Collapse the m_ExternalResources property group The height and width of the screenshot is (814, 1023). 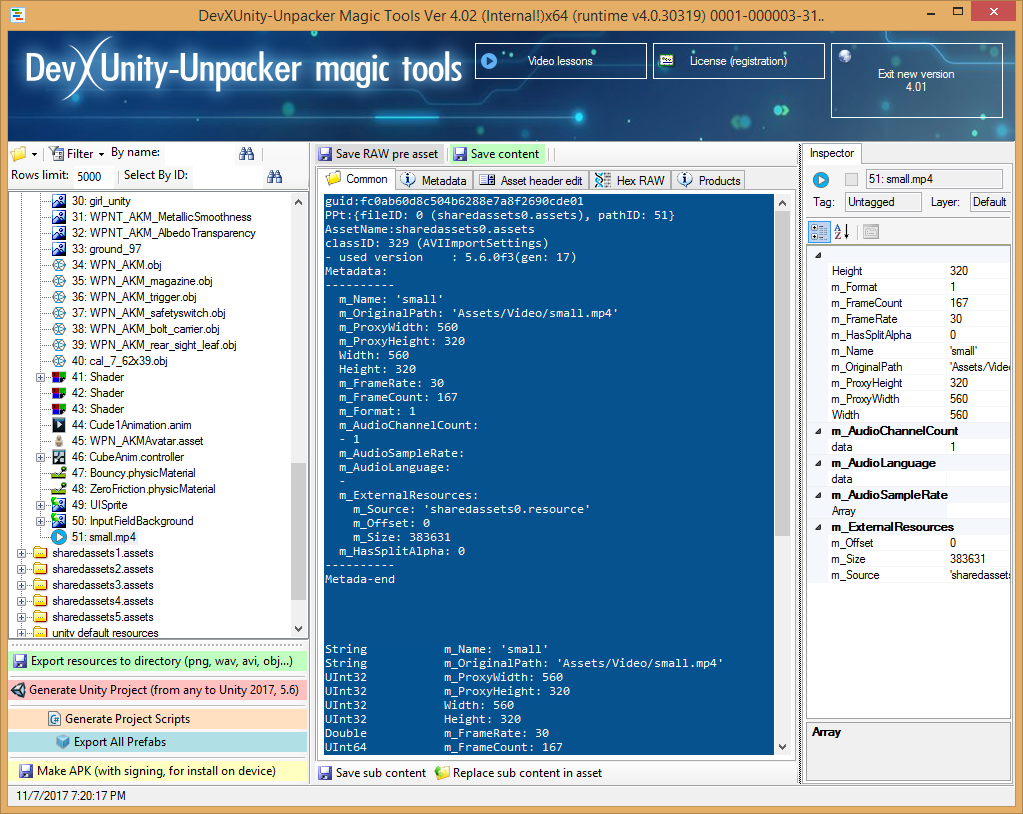(x=818, y=527)
